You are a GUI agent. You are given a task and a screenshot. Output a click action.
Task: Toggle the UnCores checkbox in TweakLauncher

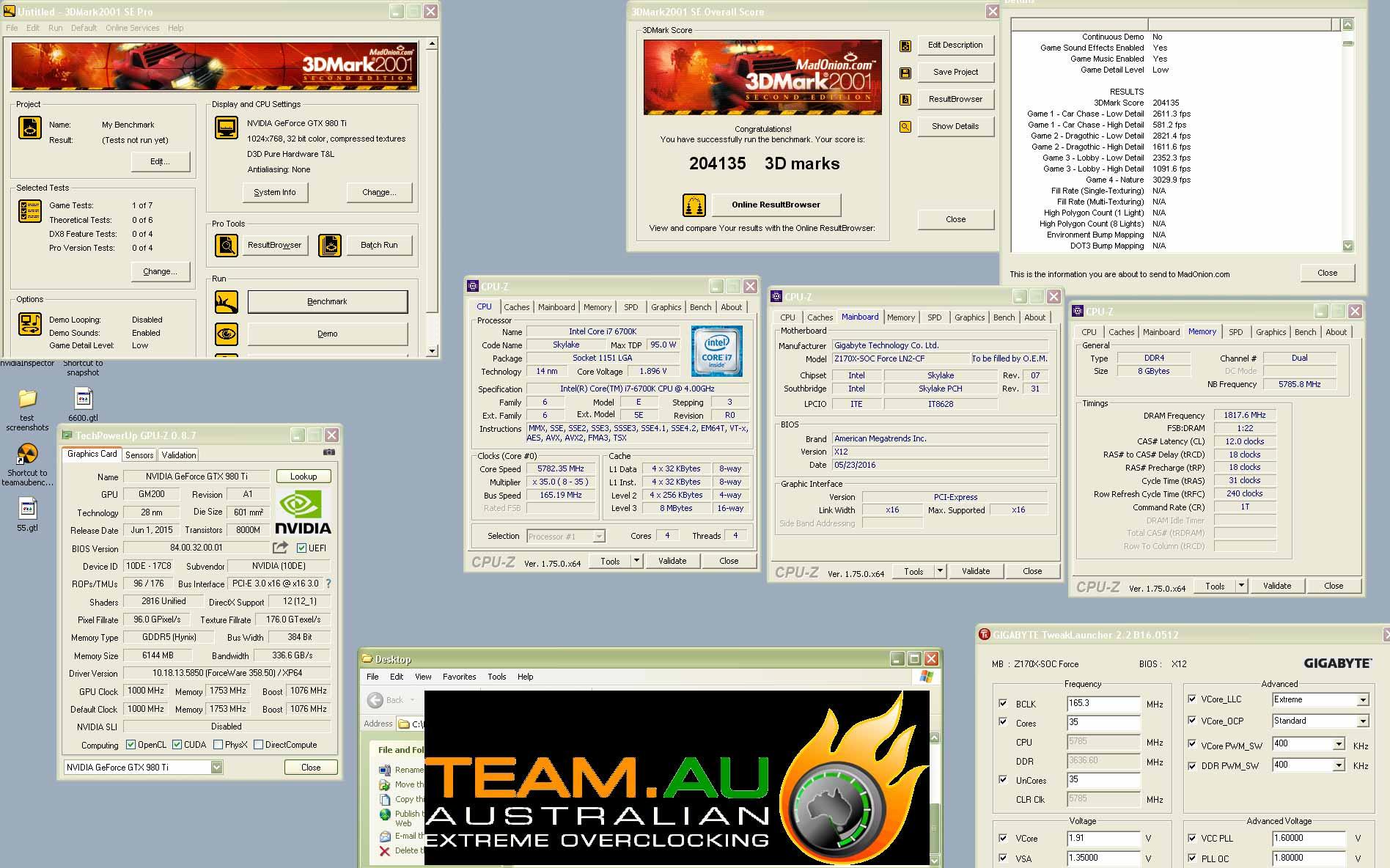(1003, 779)
